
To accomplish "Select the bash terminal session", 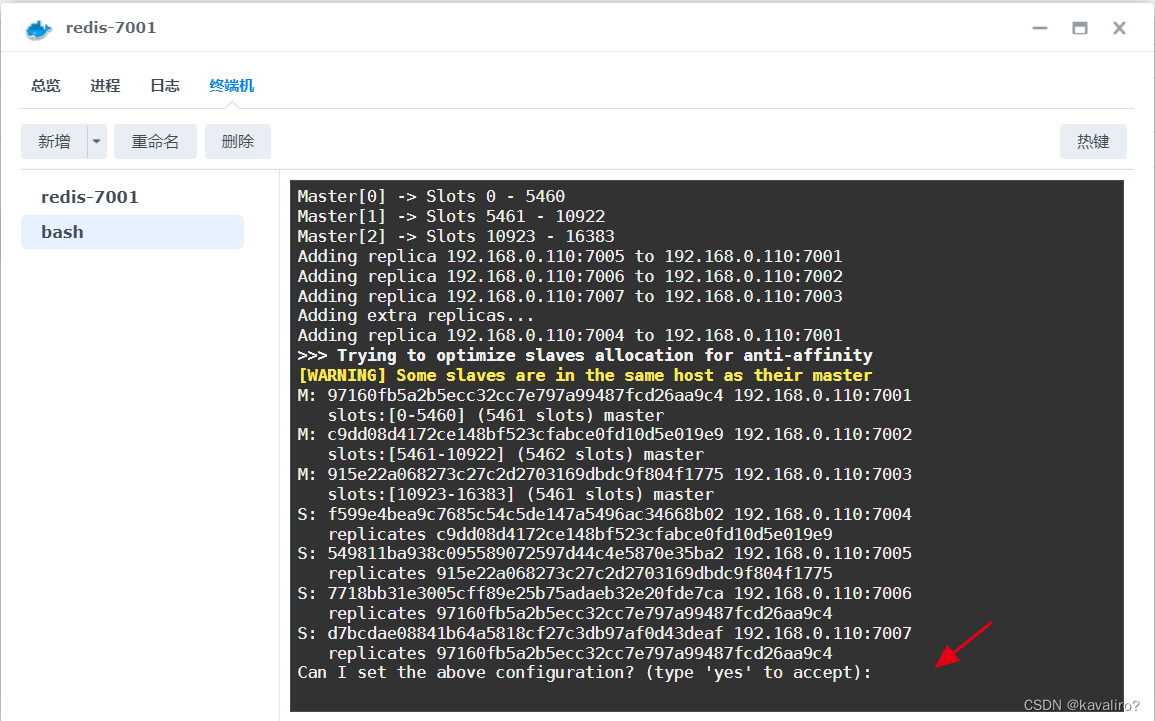I will coord(133,232).
